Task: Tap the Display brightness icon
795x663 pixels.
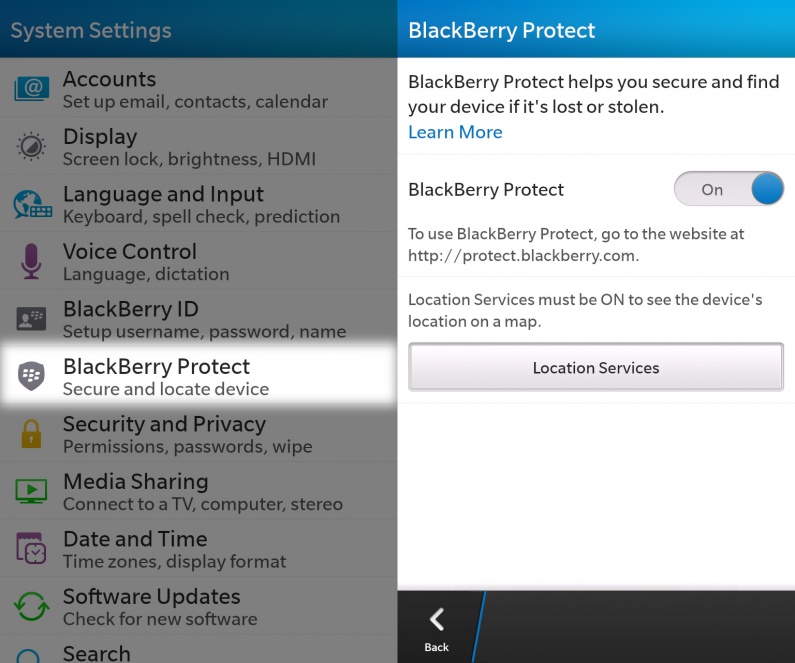Action: [x=31, y=146]
